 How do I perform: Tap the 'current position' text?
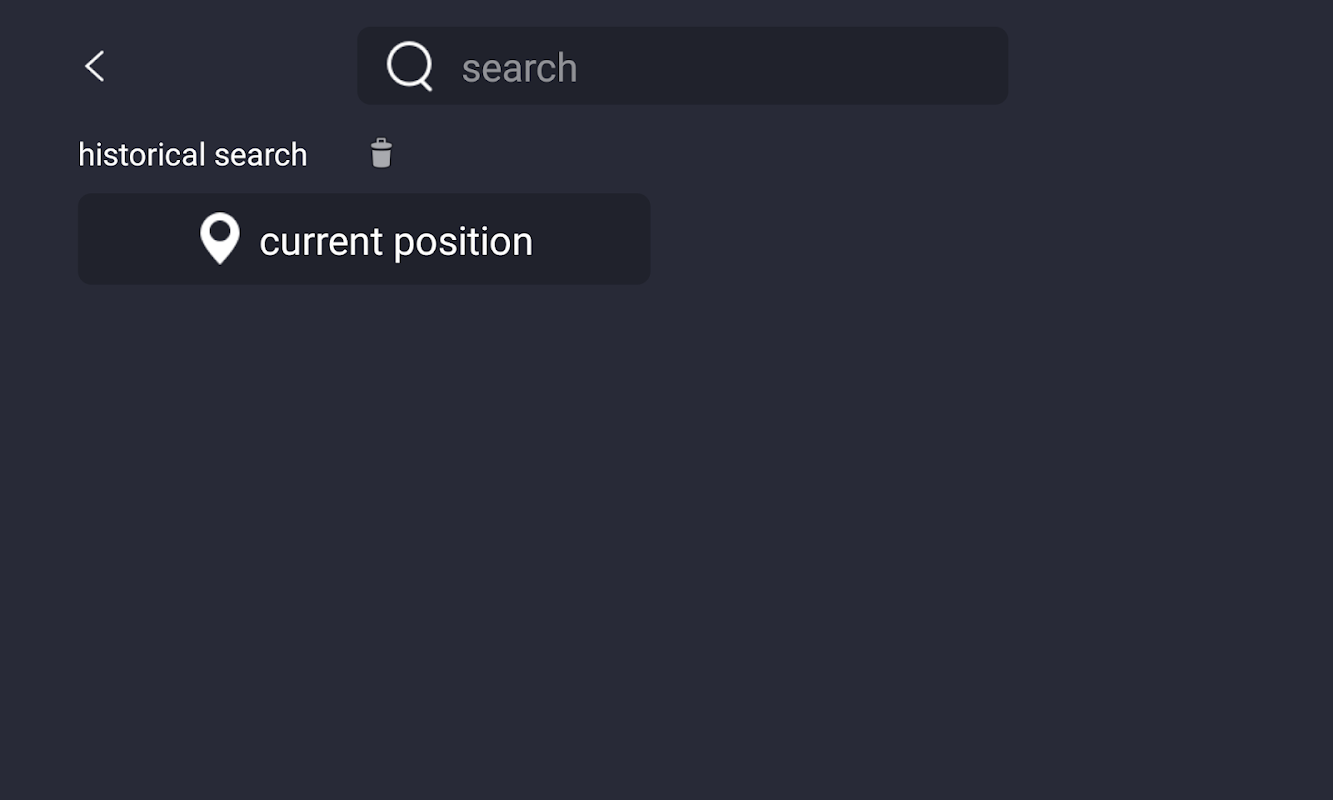tap(396, 241)
